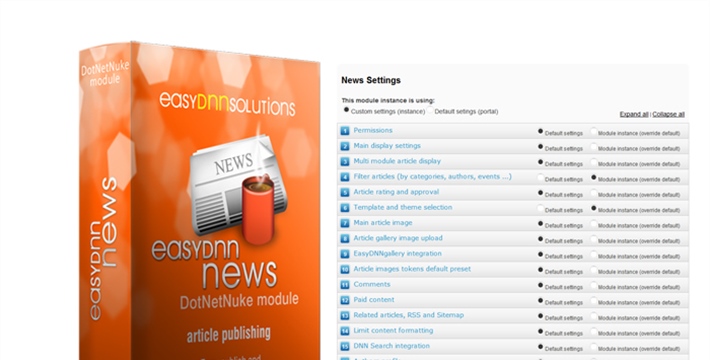
Task: Click number 6 icon beside Template and theme selection
Action: tap(345, 208)
